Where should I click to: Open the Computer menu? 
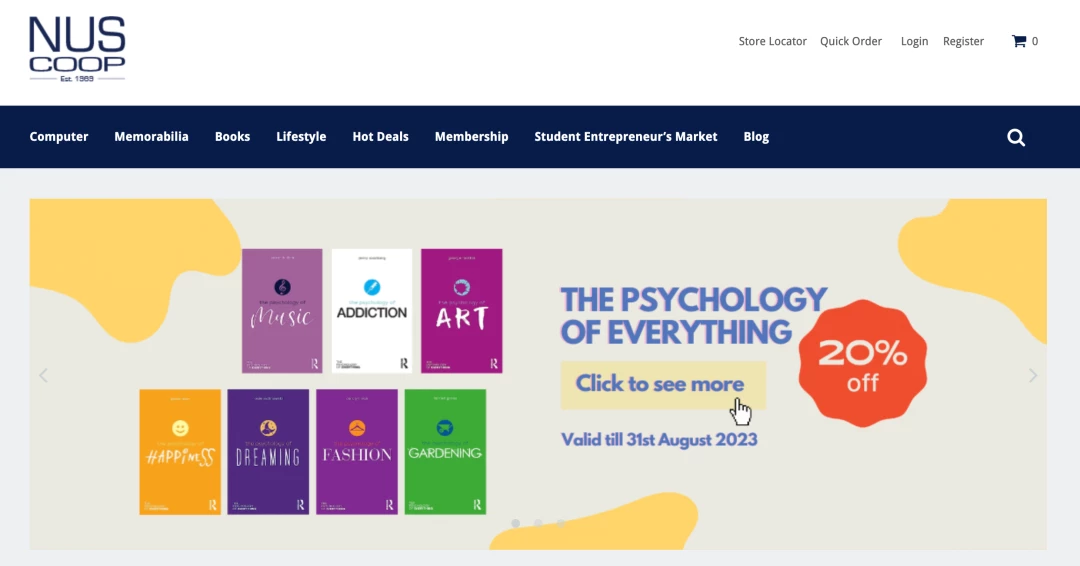(x=59, y=137)
